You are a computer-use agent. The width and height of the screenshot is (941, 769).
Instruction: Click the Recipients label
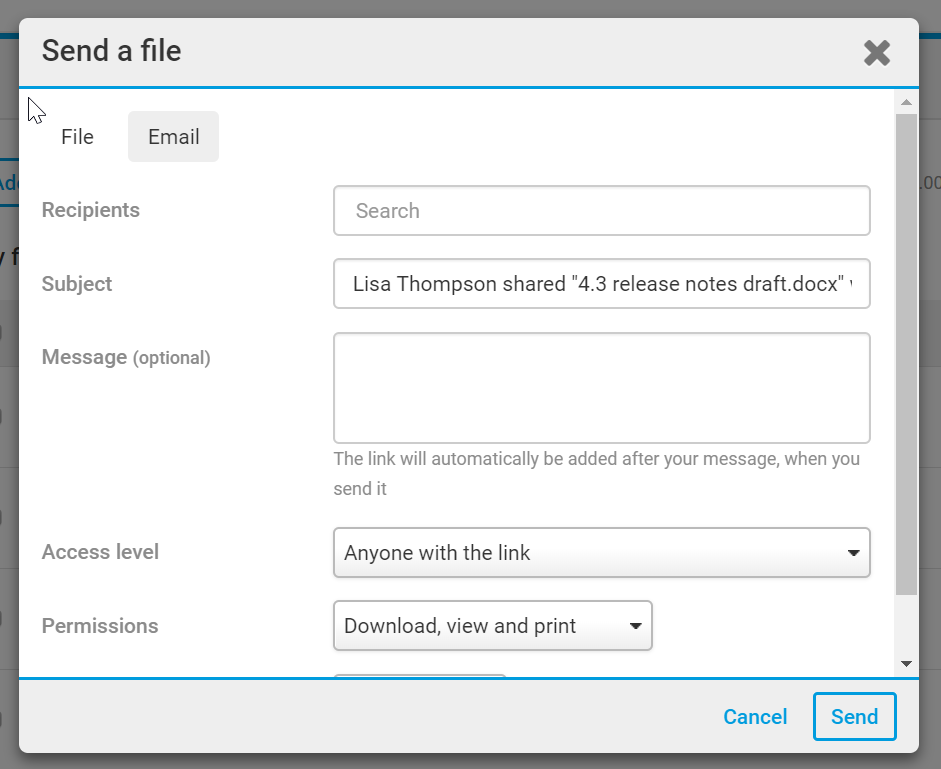[x=91, y=210]
